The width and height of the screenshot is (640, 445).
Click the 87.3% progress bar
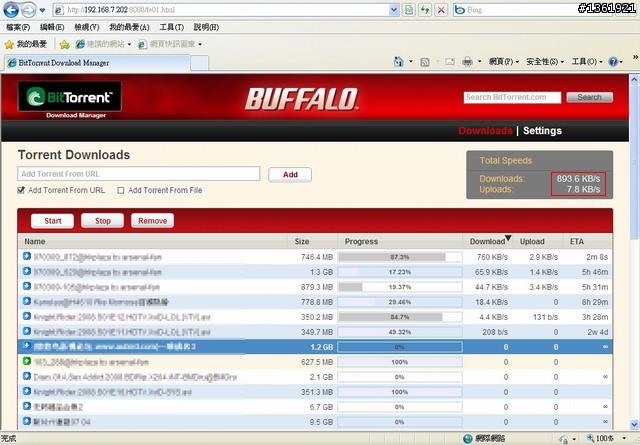point(400,257)
